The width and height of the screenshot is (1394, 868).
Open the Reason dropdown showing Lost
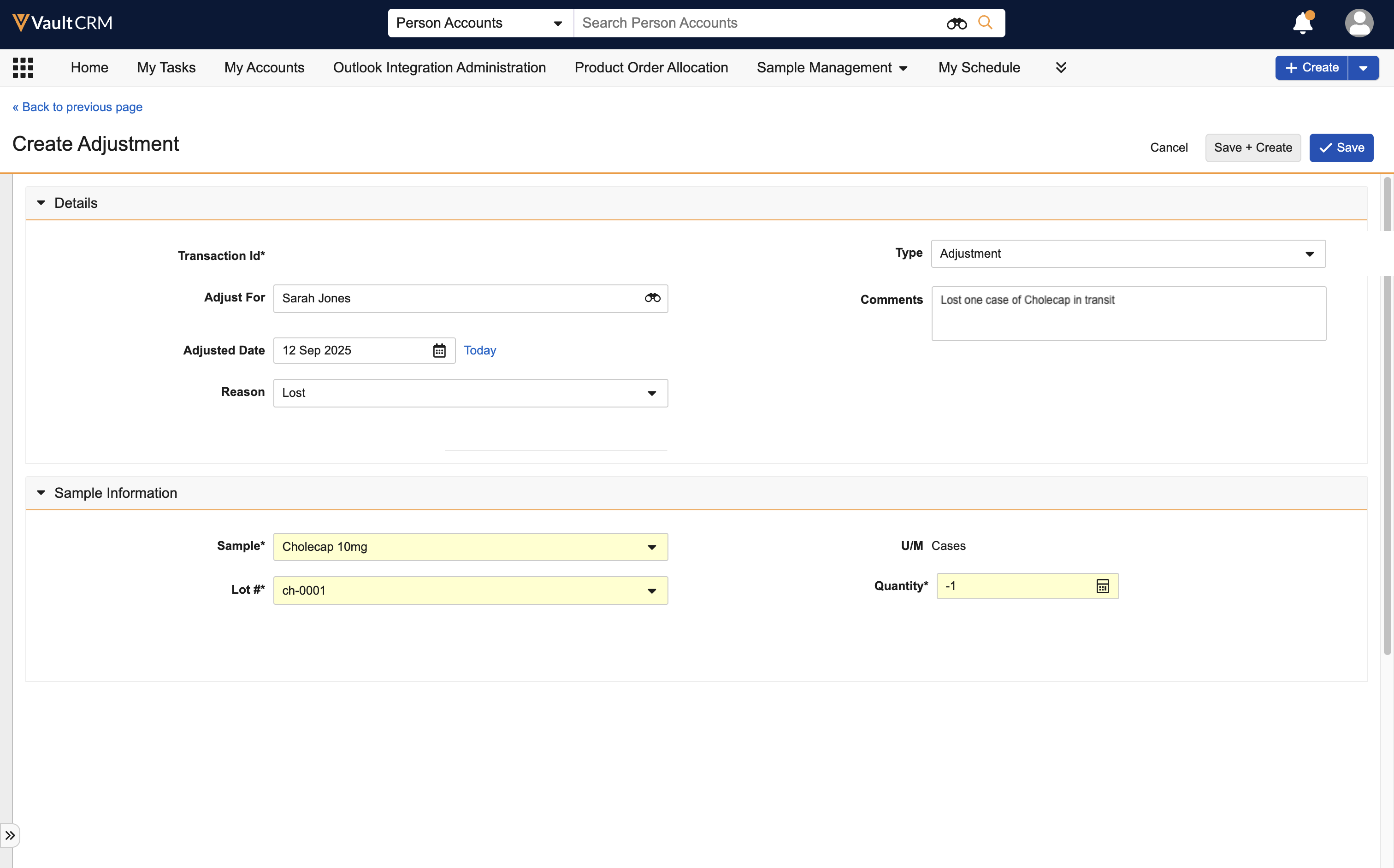tap(470, 393)
